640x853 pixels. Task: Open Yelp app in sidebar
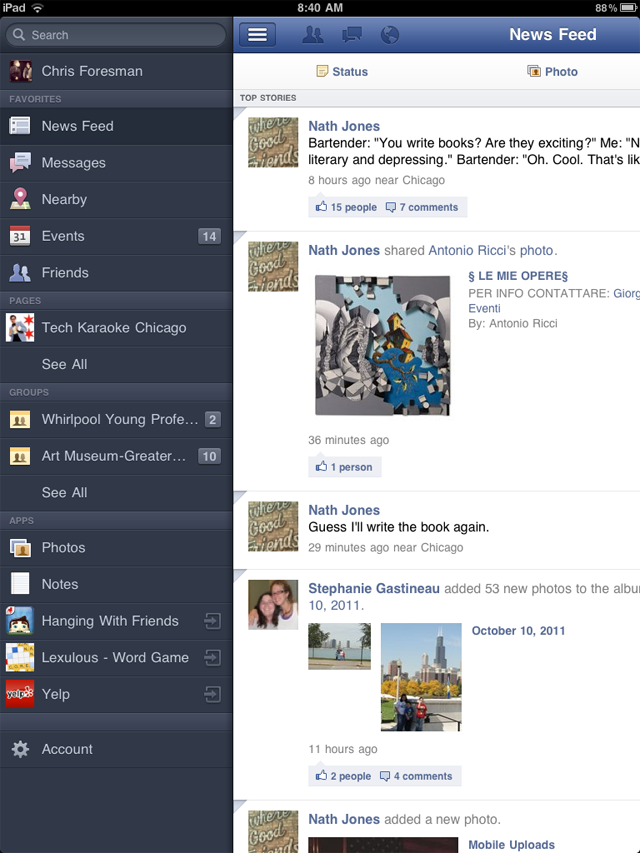point(116,694)
